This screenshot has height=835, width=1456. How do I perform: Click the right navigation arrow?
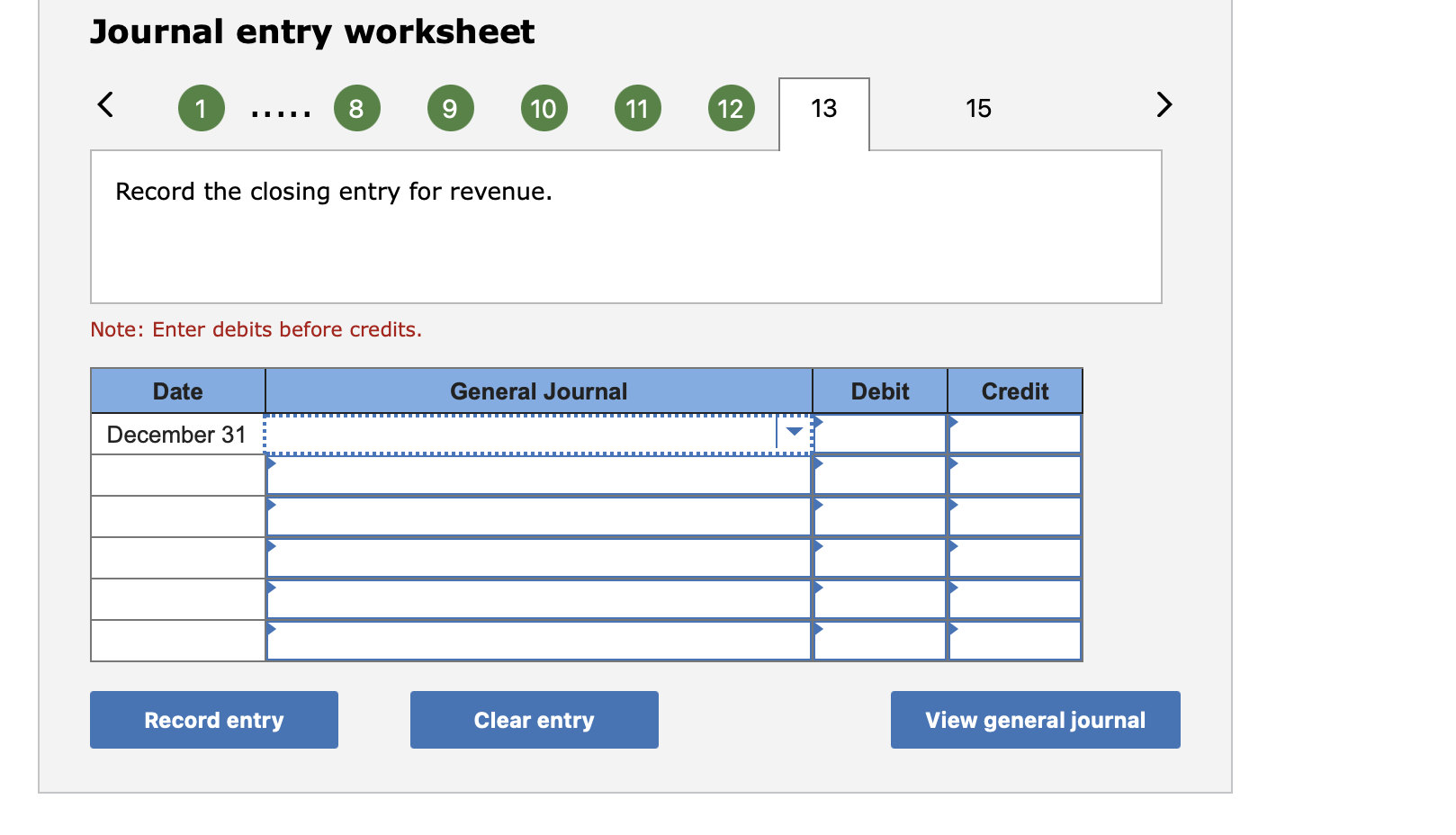tap(1164, 105)
